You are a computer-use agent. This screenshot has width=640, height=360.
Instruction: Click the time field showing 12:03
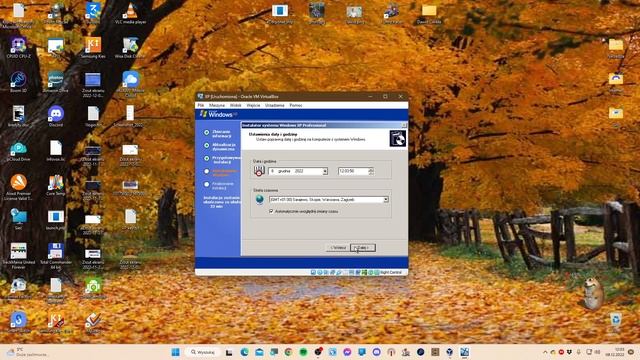tap(353, 171)
